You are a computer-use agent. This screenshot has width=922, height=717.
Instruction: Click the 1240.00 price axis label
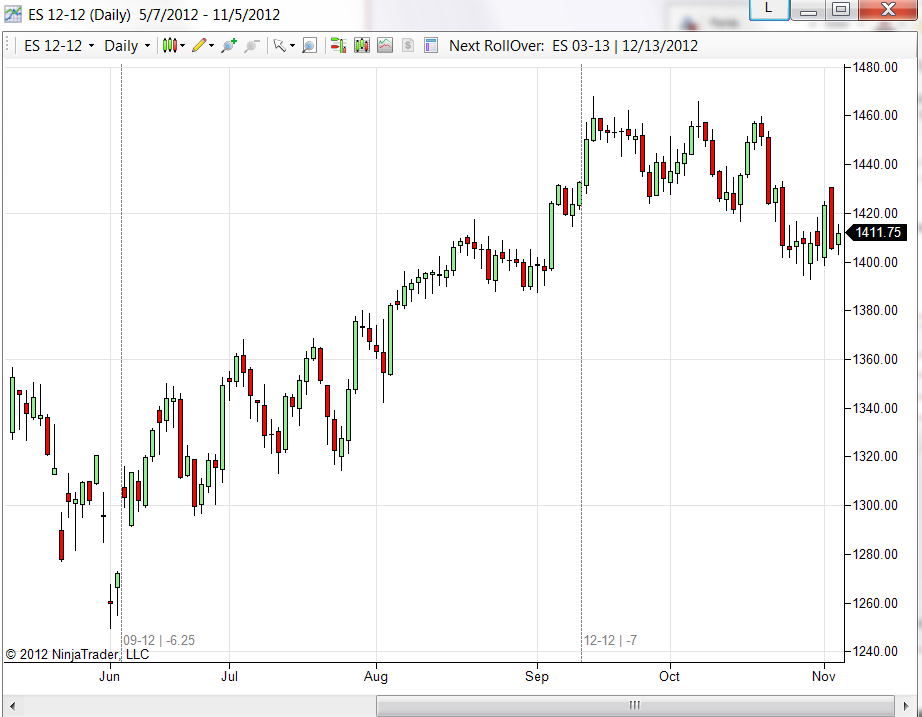[x=875, y=652]
